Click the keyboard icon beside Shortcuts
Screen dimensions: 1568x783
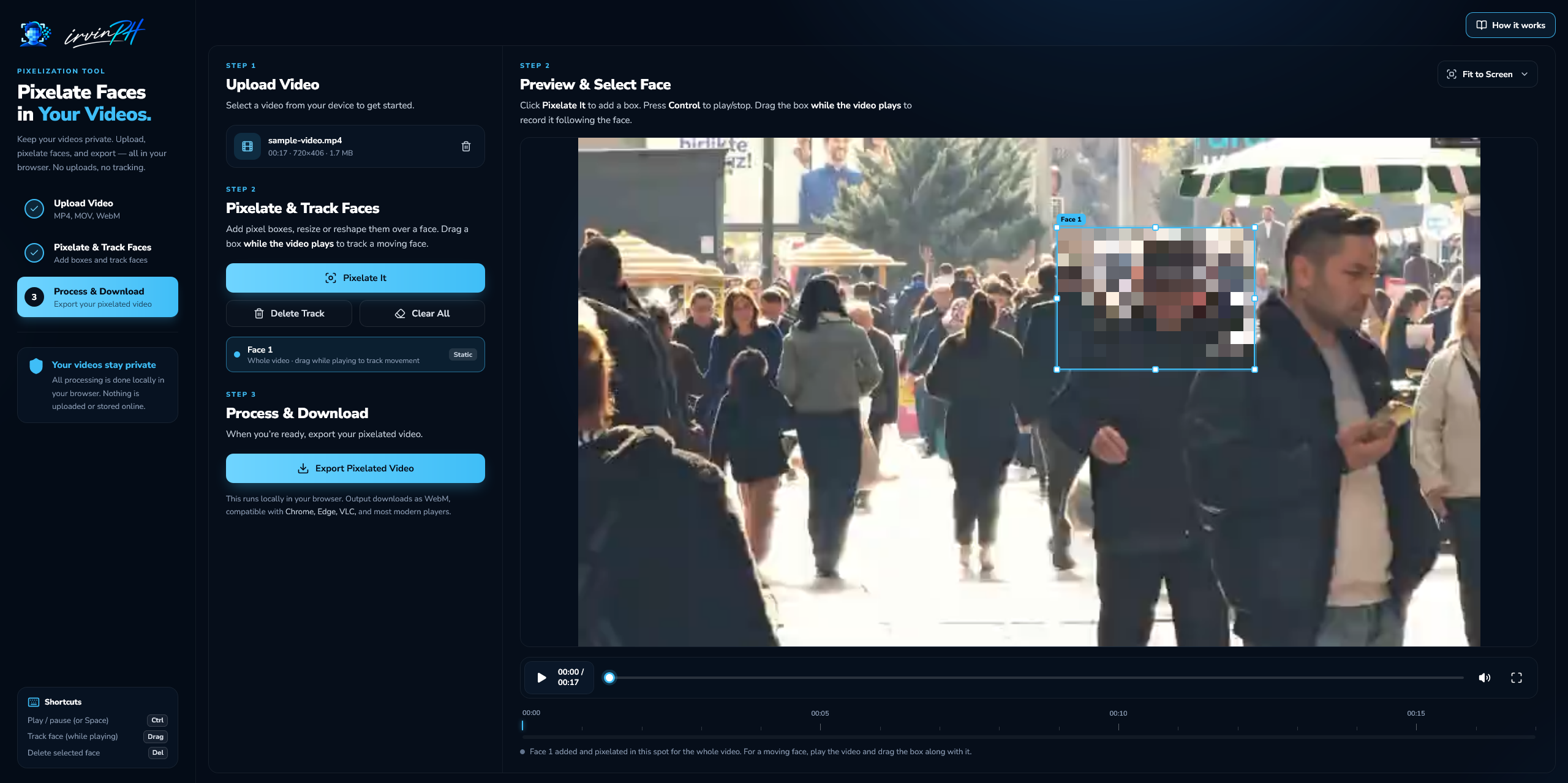tap(34, 702)
